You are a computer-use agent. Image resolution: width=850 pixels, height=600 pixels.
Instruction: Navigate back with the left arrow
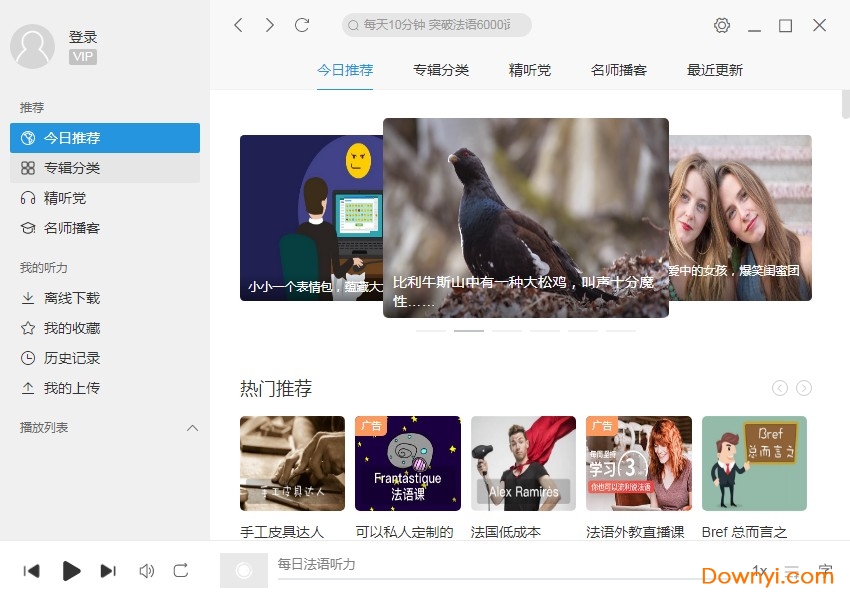pos(238,25)
